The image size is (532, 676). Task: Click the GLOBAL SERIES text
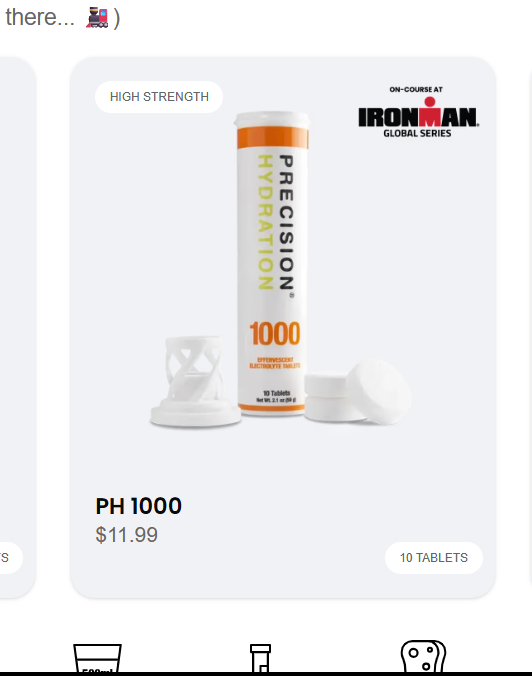point(417,133)
